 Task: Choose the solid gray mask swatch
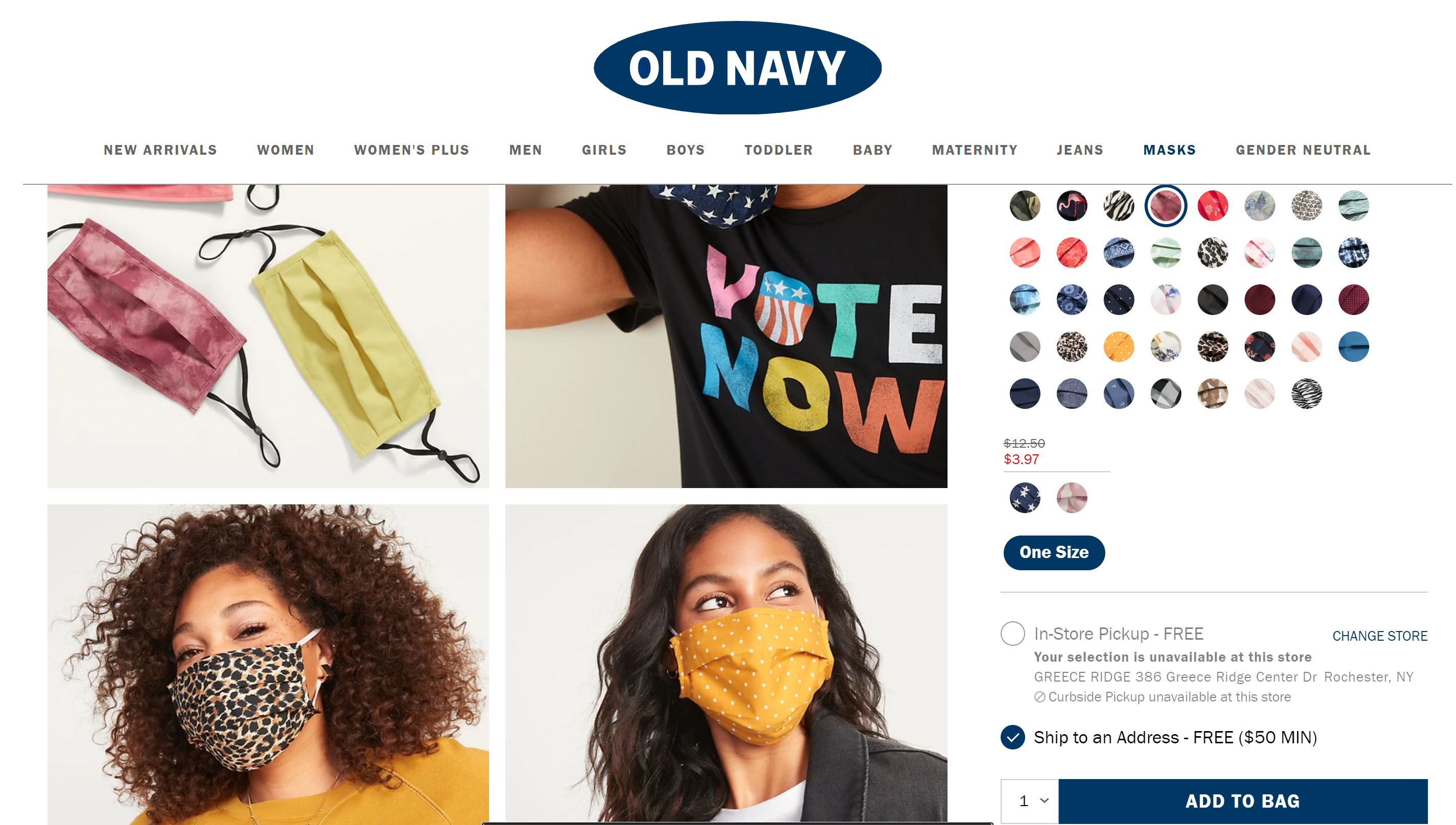pos(1024,346)
